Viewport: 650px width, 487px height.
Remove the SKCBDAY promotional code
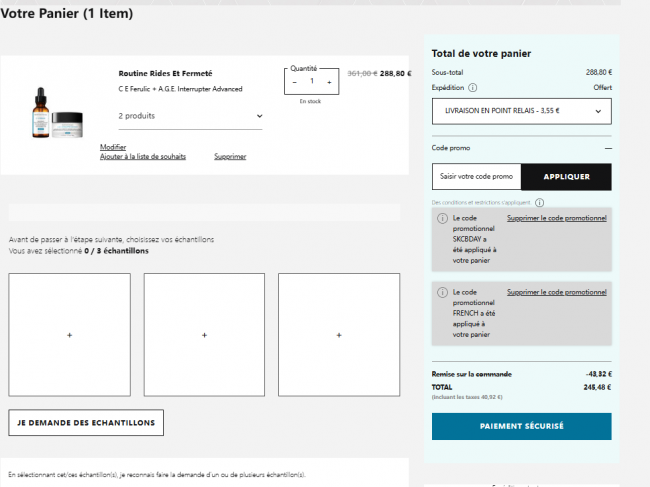(557, 218)
